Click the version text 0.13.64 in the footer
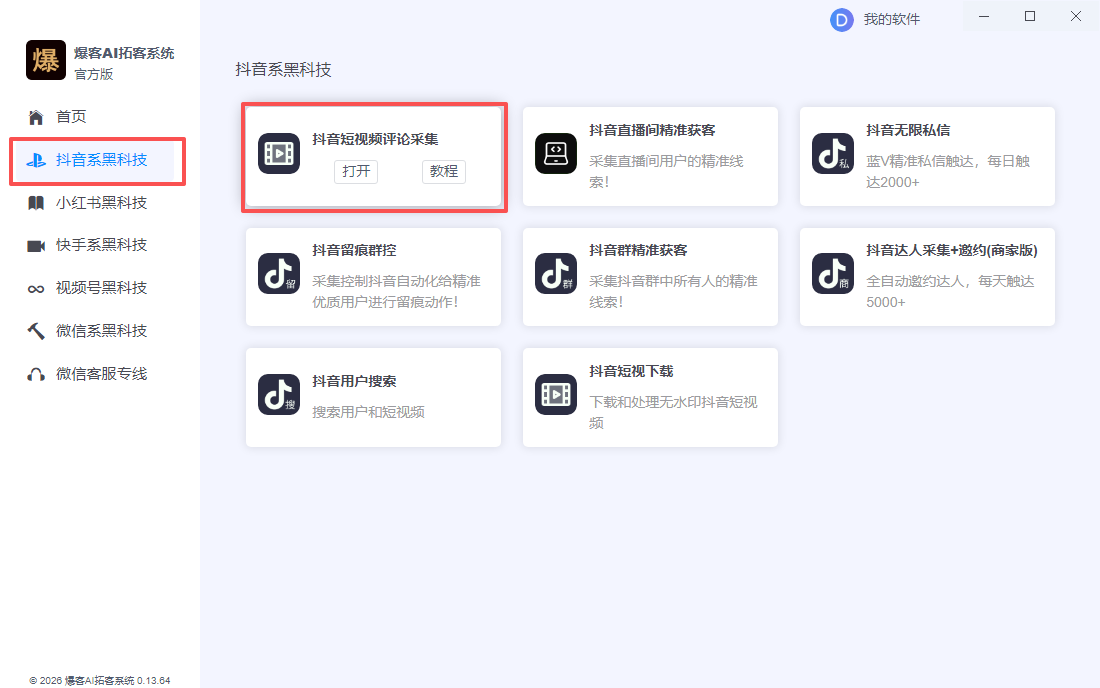Screen dimensions: 1100x688 coord(154,680)
